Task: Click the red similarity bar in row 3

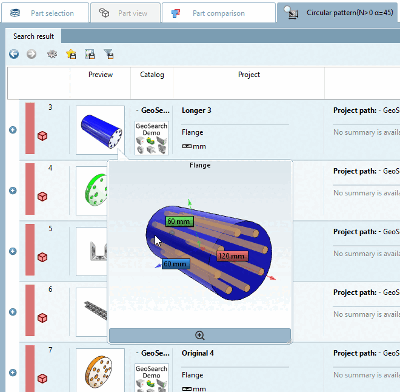Action: 30,128
